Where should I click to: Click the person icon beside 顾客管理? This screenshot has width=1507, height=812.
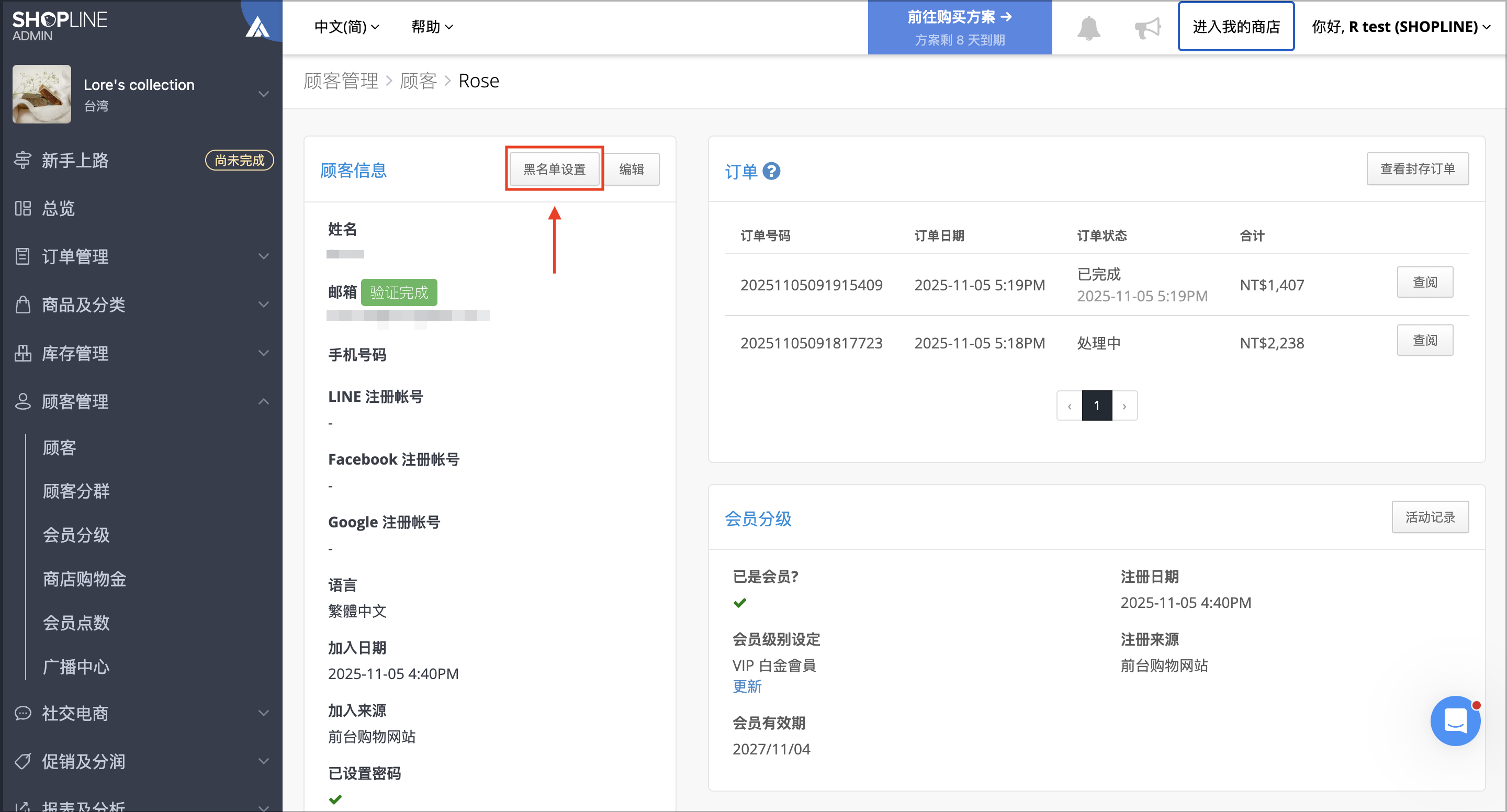(22, 401)
